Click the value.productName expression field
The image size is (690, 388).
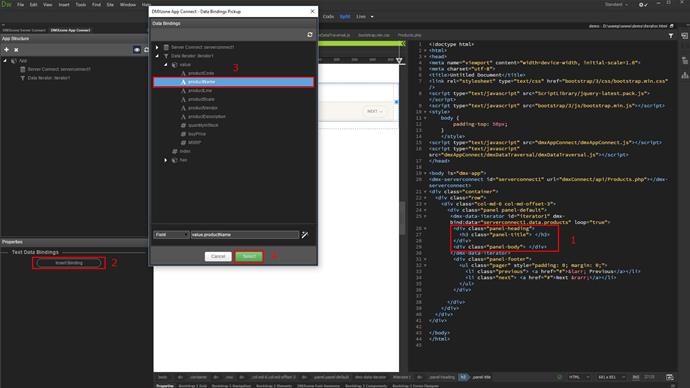245,235
